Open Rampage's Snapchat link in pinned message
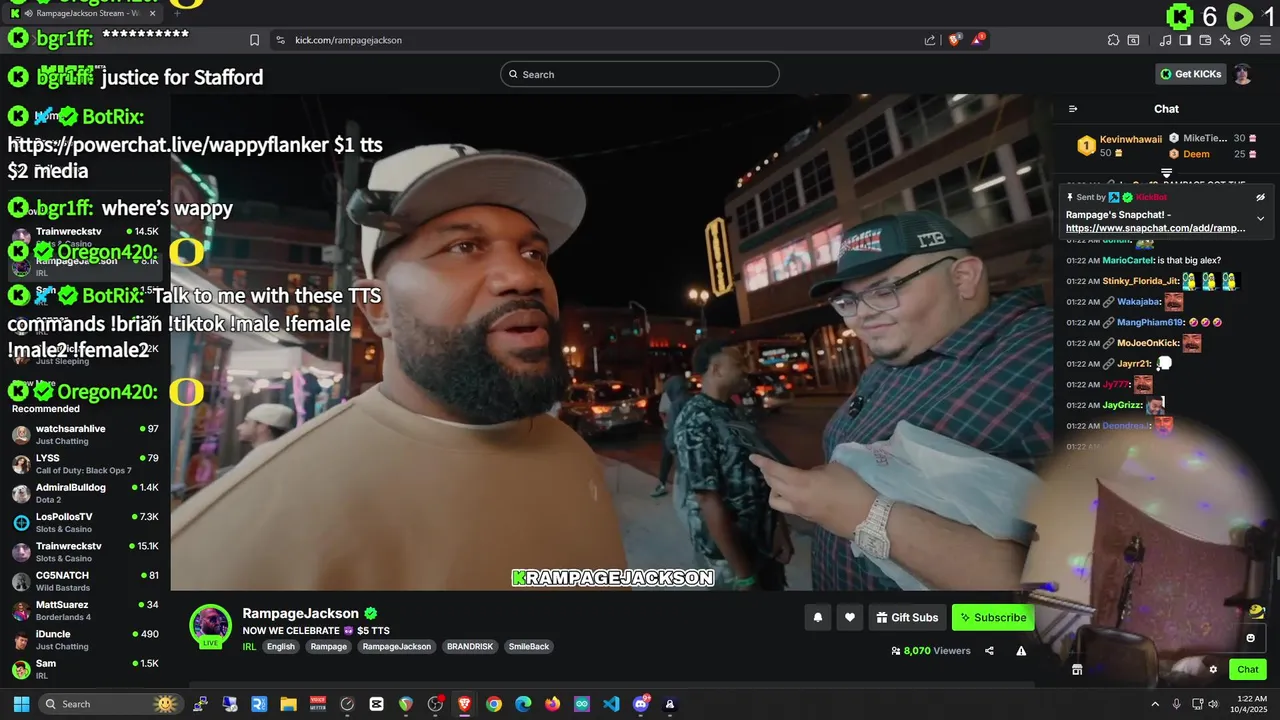Image resolution: width=1280 pixels, height=720 pixels. (x=1156, y=228)
